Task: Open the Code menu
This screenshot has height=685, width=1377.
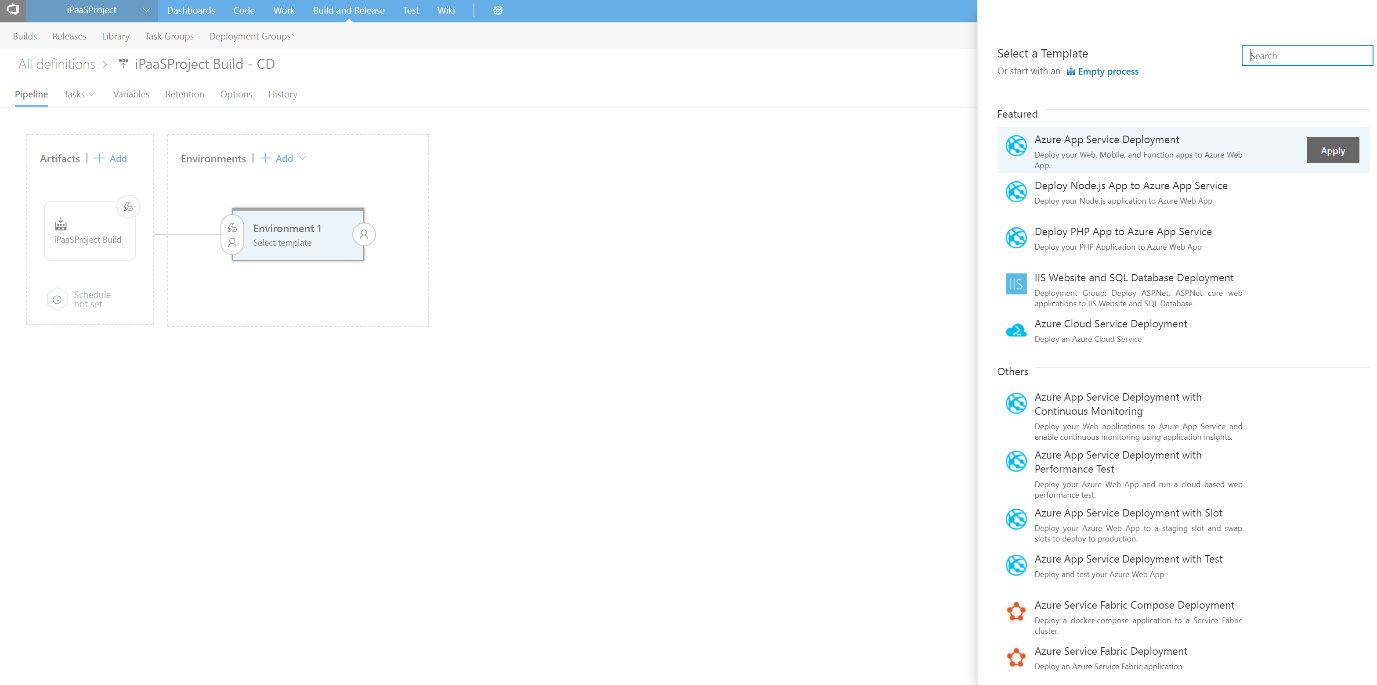Action: pos(244,11)
